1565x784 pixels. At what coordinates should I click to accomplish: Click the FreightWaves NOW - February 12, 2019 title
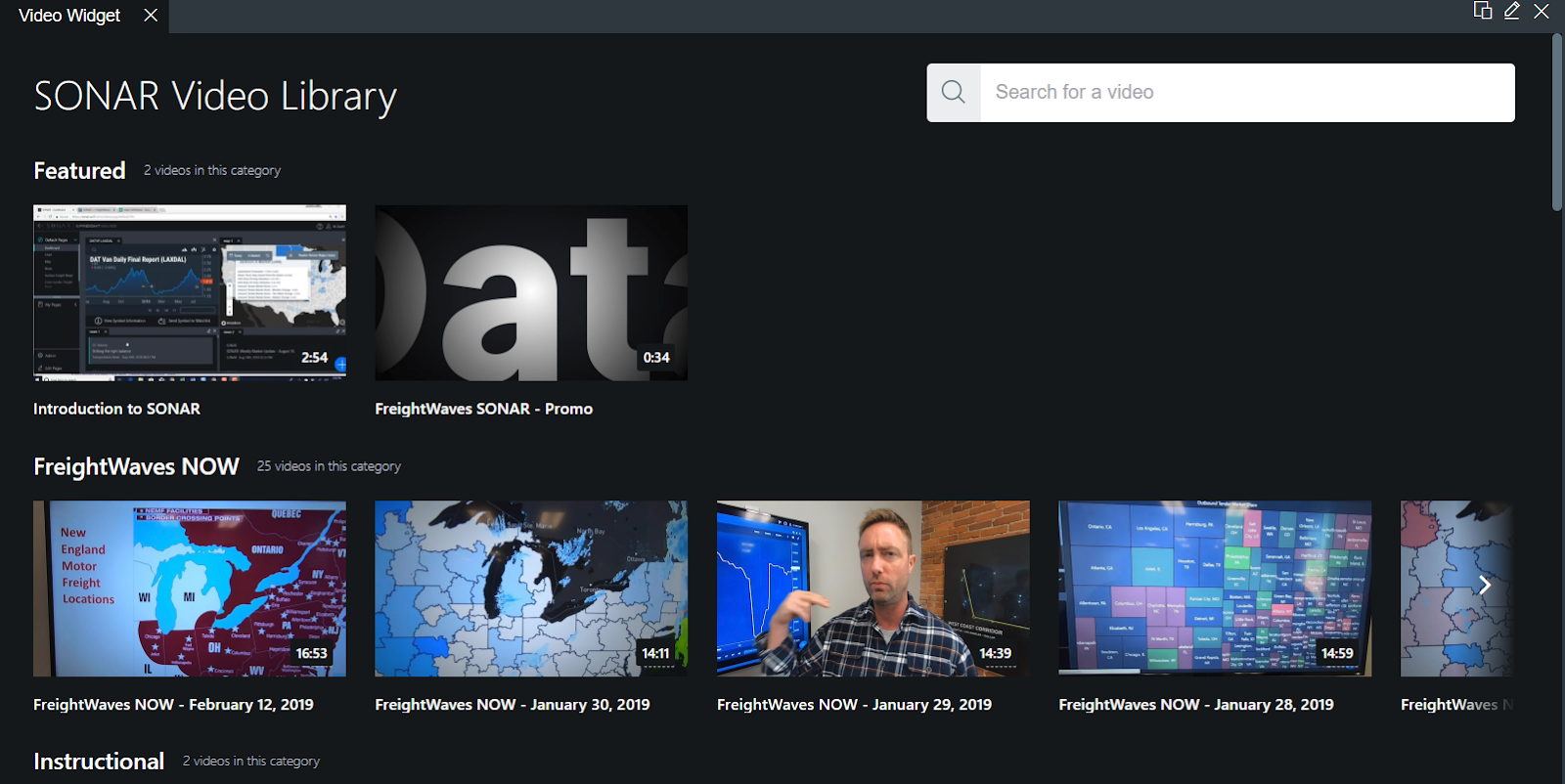click(x=173, y=705)
